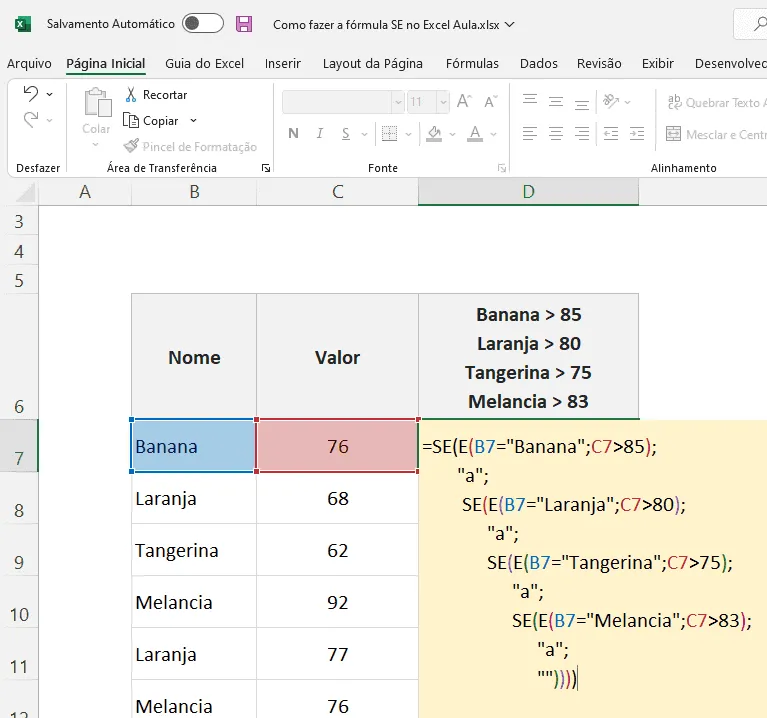Open the Inserir tab
The height and width of the screenshot is (718, 767).
click(283, 64)
